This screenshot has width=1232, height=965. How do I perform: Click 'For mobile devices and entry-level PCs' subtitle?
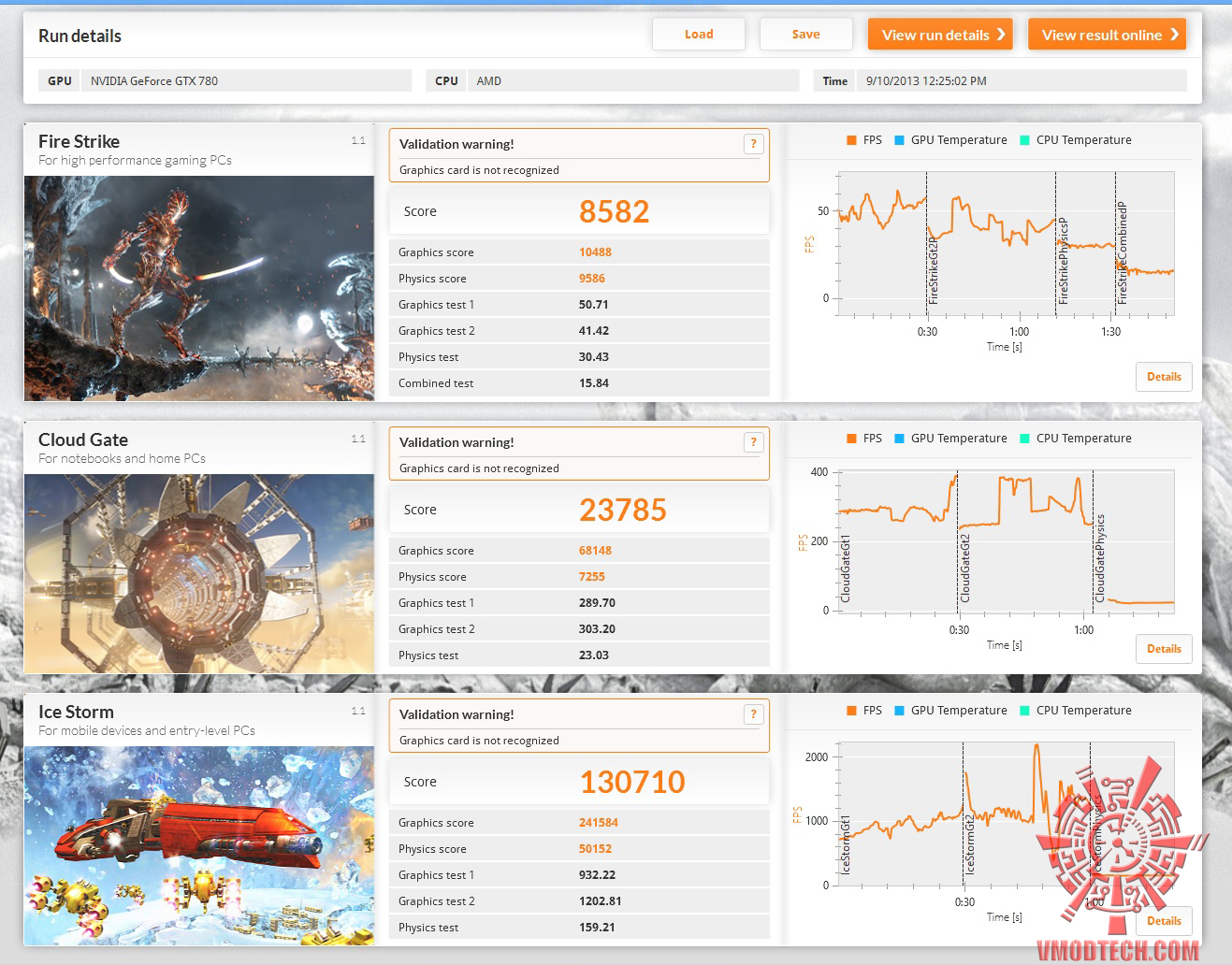point(147,731)
